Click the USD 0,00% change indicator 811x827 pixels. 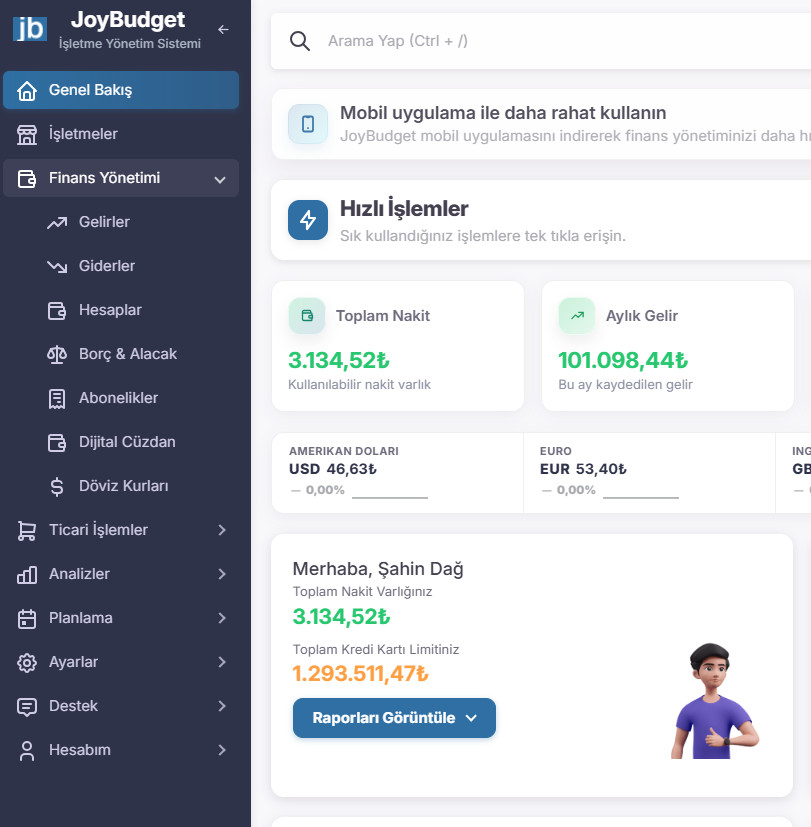(318, 490)
